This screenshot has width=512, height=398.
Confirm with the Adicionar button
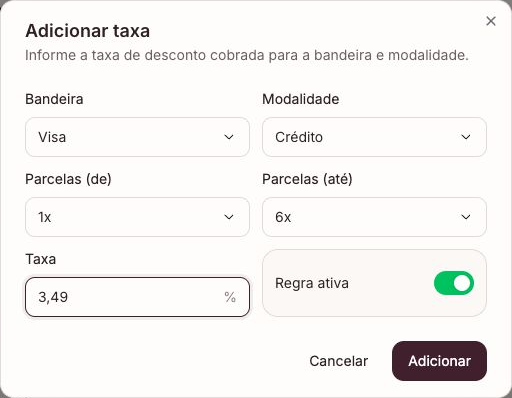tap(439, 361)
